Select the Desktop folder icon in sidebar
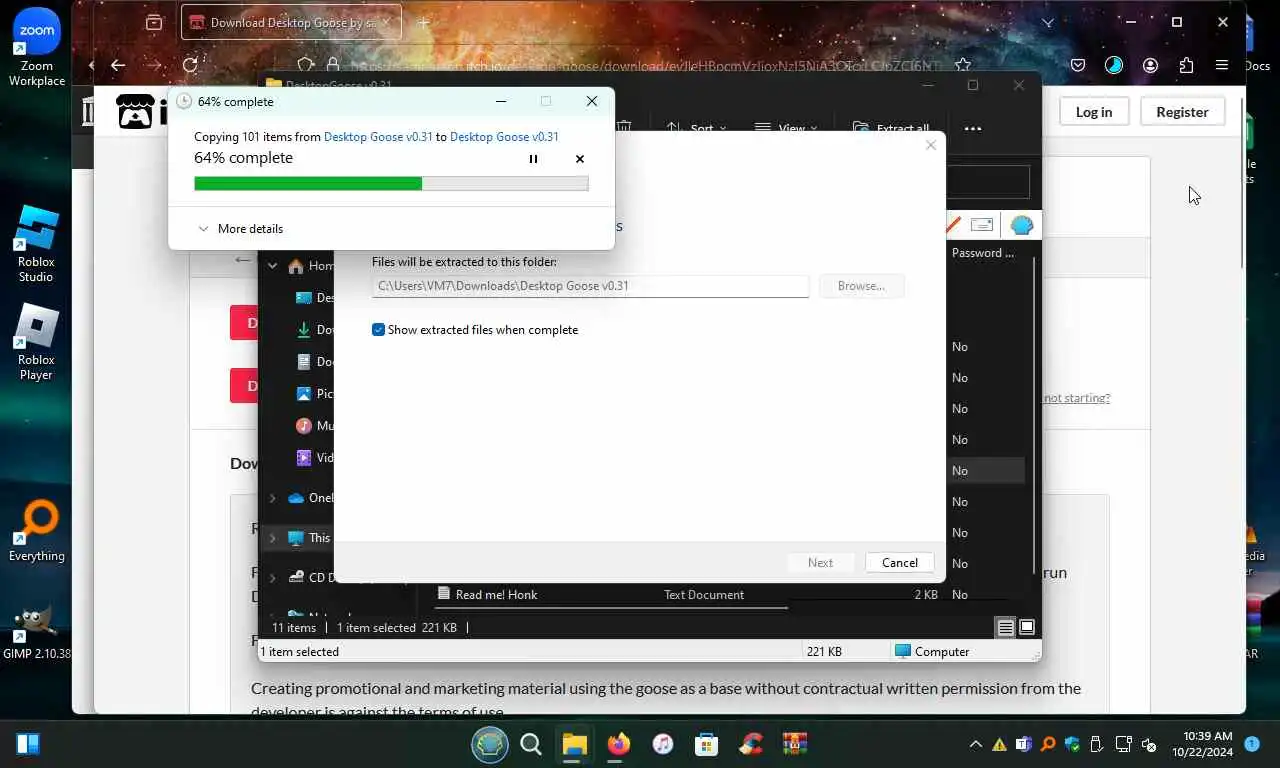Viewport: 1280px width, 768px height. click(x=304, y=297)
